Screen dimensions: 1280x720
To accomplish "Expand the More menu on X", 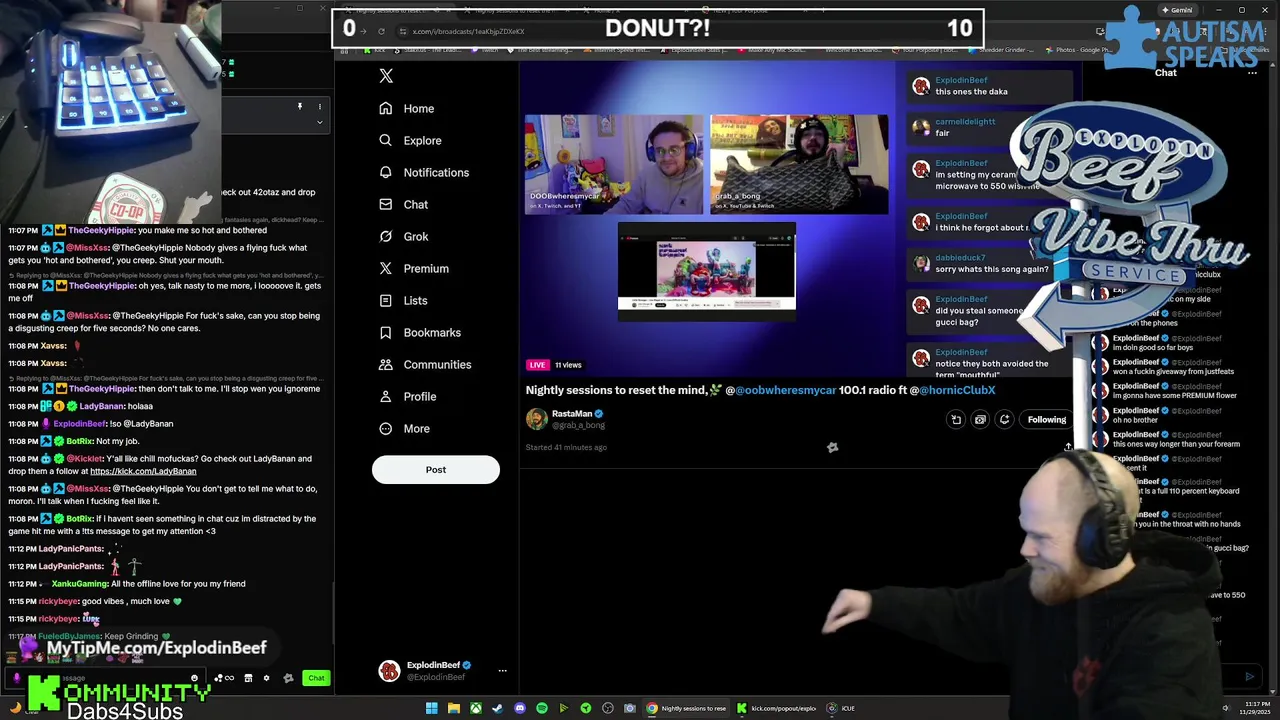I will 405,428.
